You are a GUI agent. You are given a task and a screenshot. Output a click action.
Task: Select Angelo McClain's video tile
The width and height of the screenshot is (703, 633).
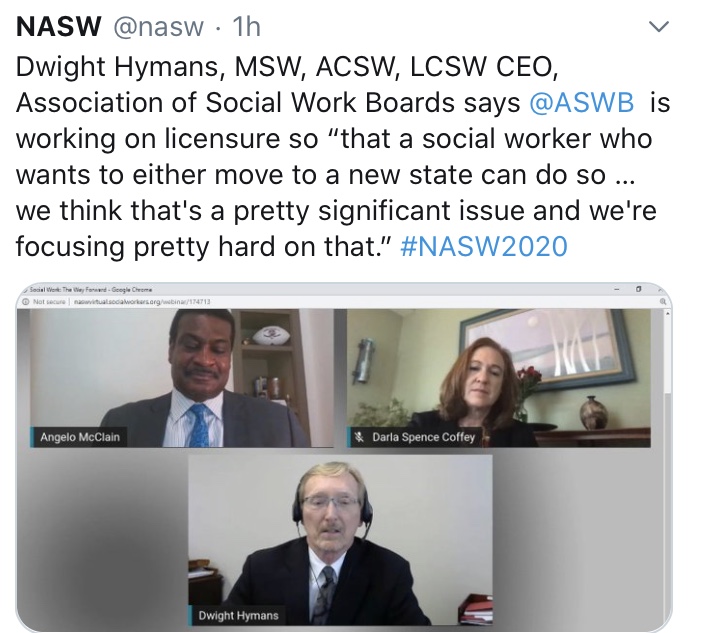182,378
